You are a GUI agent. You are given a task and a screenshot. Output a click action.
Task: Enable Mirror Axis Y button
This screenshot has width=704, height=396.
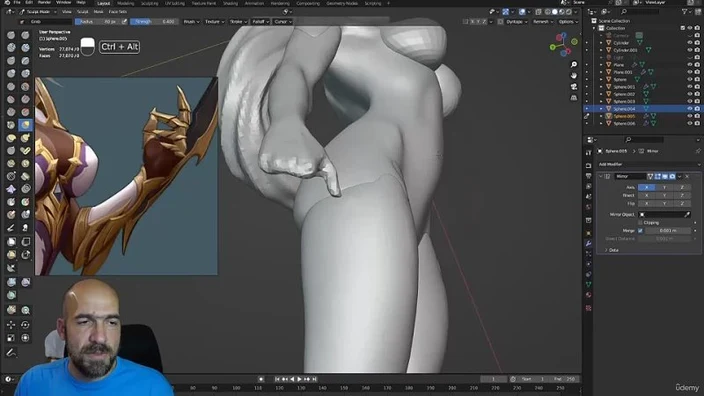(x=664, y=187)
